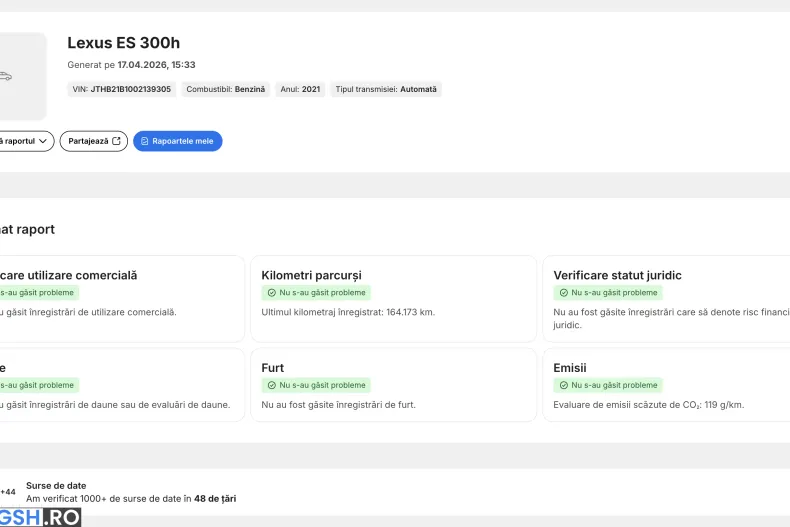Open the Furt report card
Image resolution: width=790 pixels, height=527 pixels.
click(x=390, y=385)
